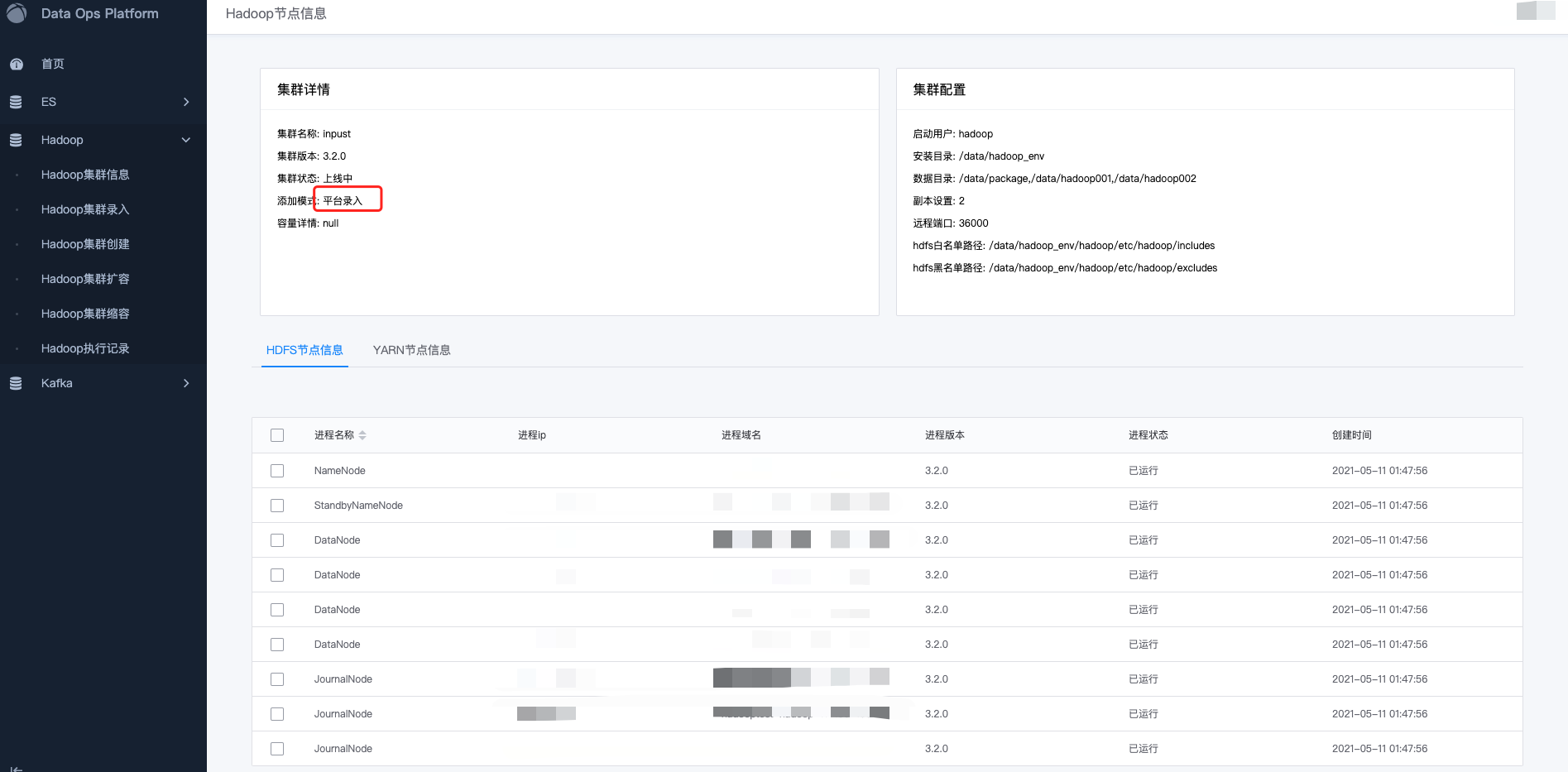Click the 安装目录 /data/hadoop_env line
The height and width of the screenshot is (772, 1568).
click(x=978, y=156)
